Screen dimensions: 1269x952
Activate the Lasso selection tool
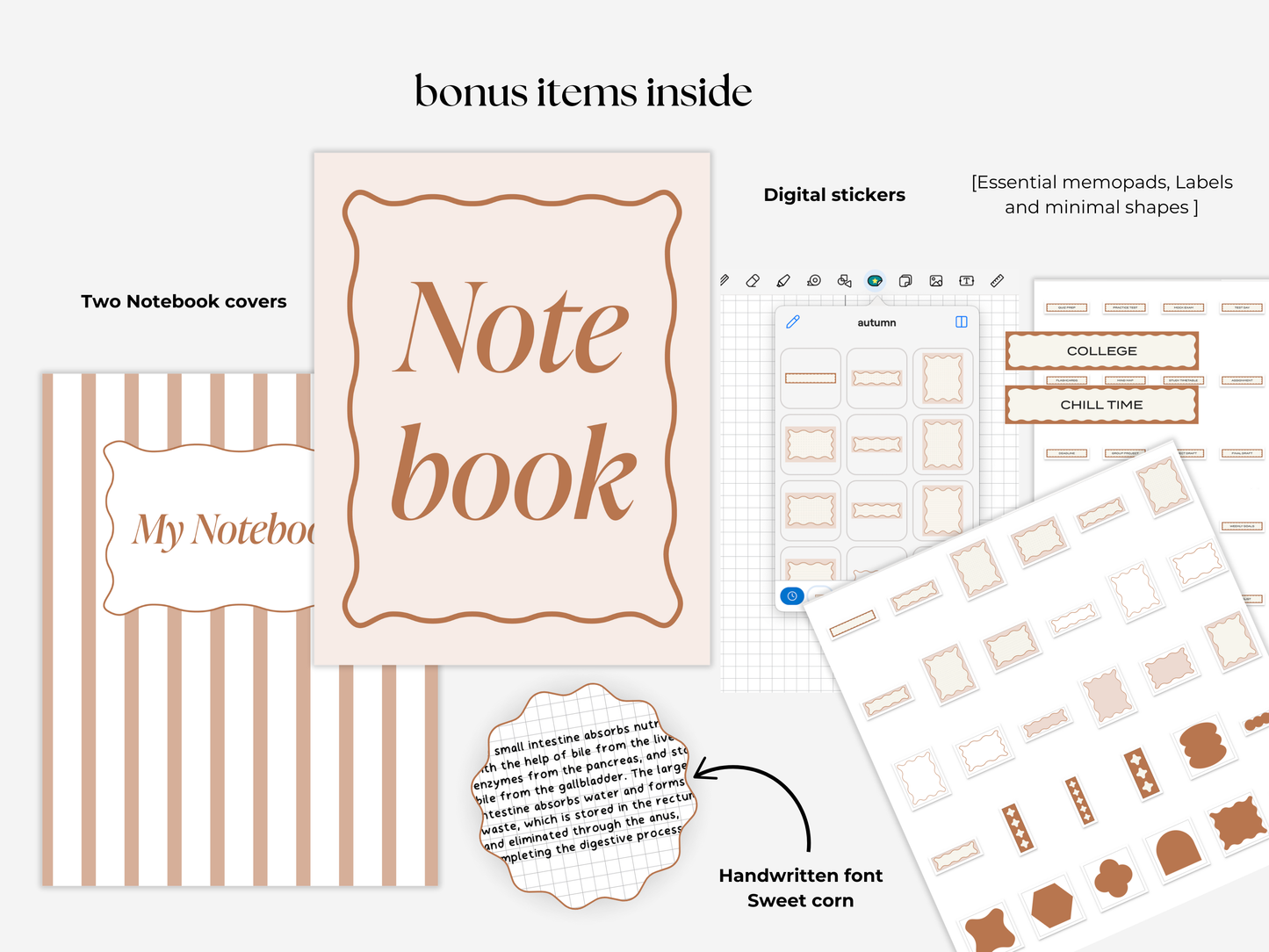click(x=813, y=280)
